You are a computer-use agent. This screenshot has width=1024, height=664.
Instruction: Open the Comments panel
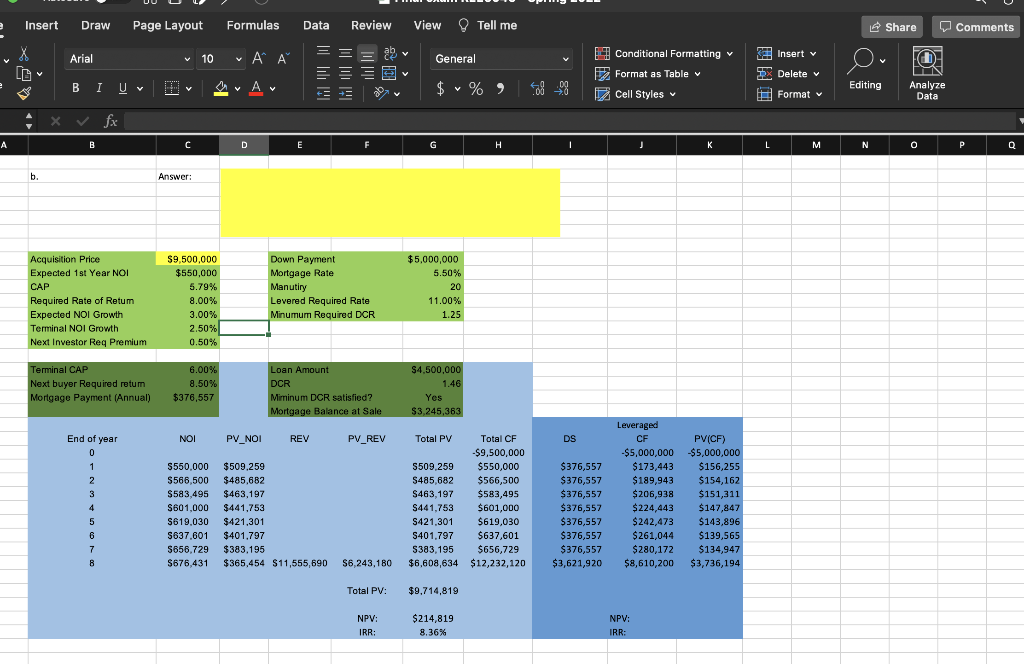pyautogui.click(x=974, y=27)
